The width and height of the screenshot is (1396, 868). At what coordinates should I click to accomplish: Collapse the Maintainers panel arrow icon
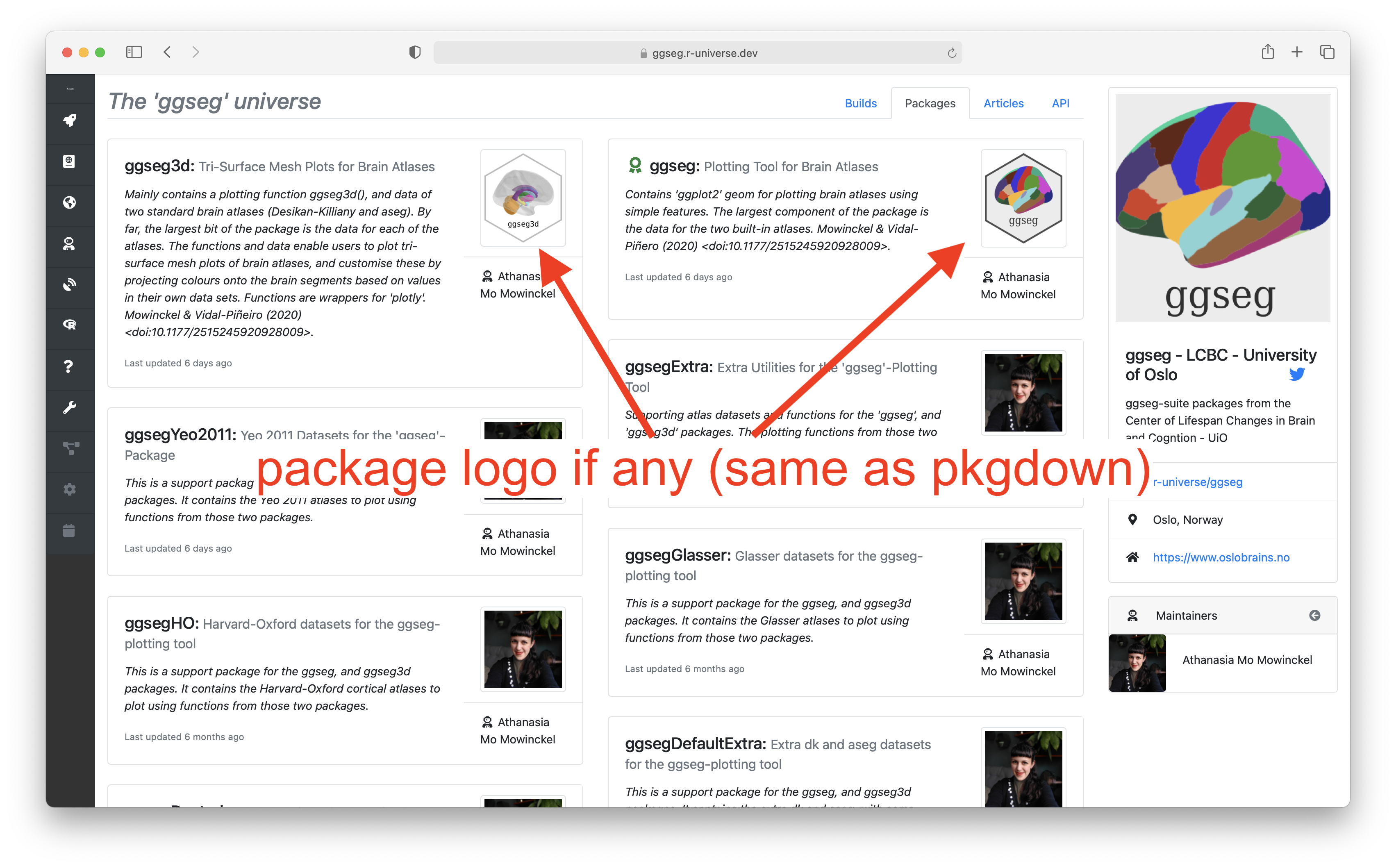tap(1314, 616)
